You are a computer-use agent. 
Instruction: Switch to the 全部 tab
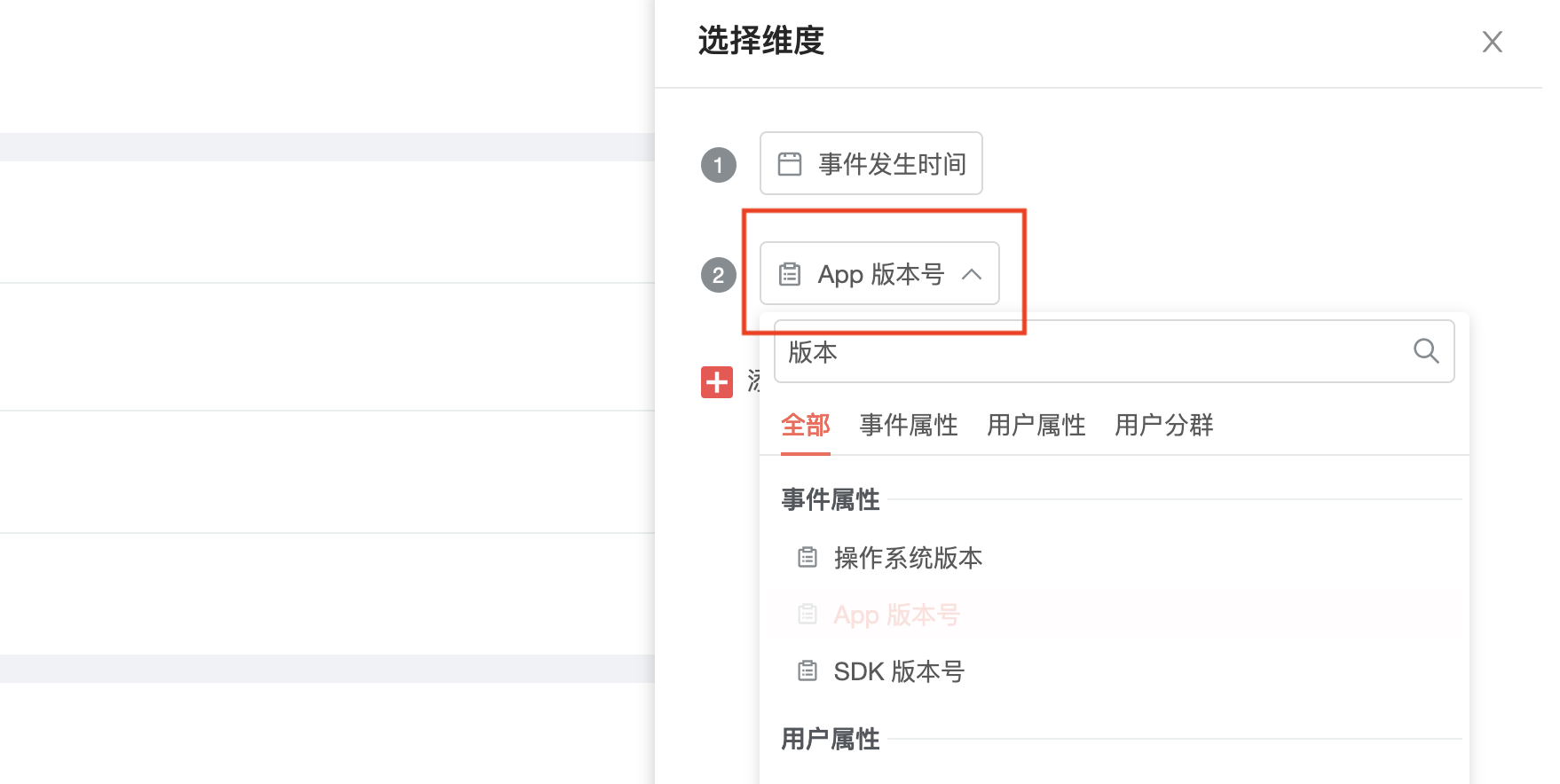(x=806, y=426)
